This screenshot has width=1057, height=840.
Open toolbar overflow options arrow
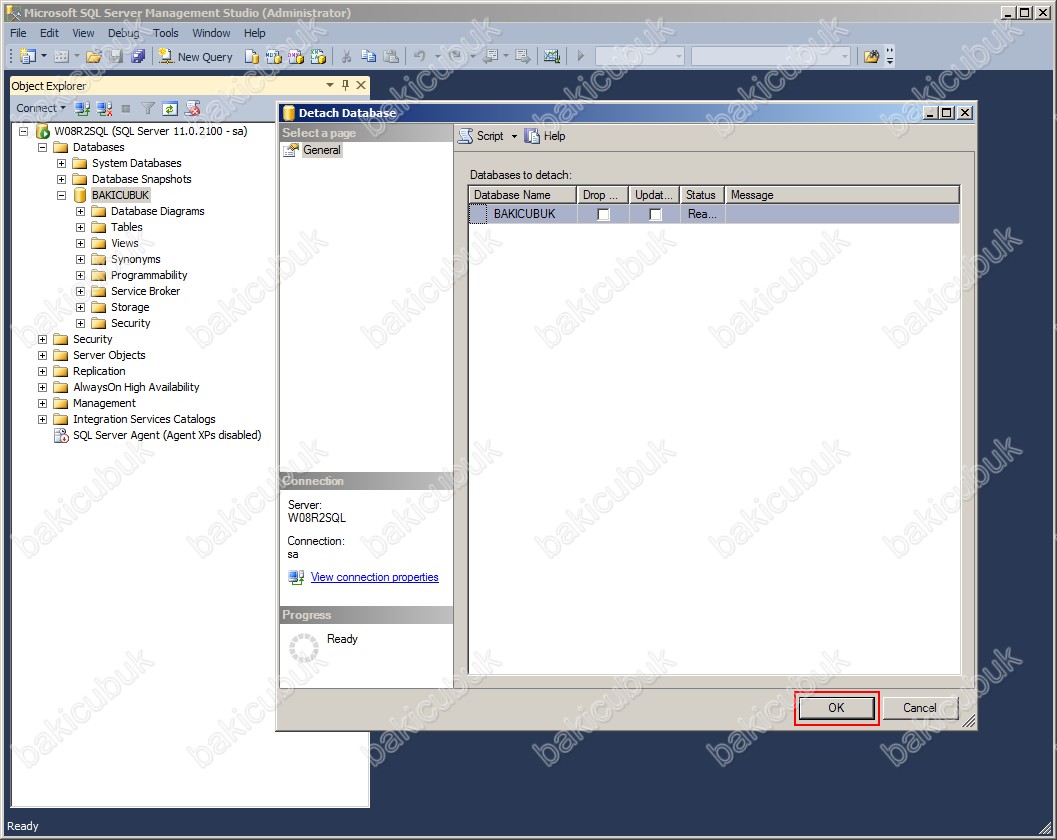pyautogui.click(x=890, y=57)
